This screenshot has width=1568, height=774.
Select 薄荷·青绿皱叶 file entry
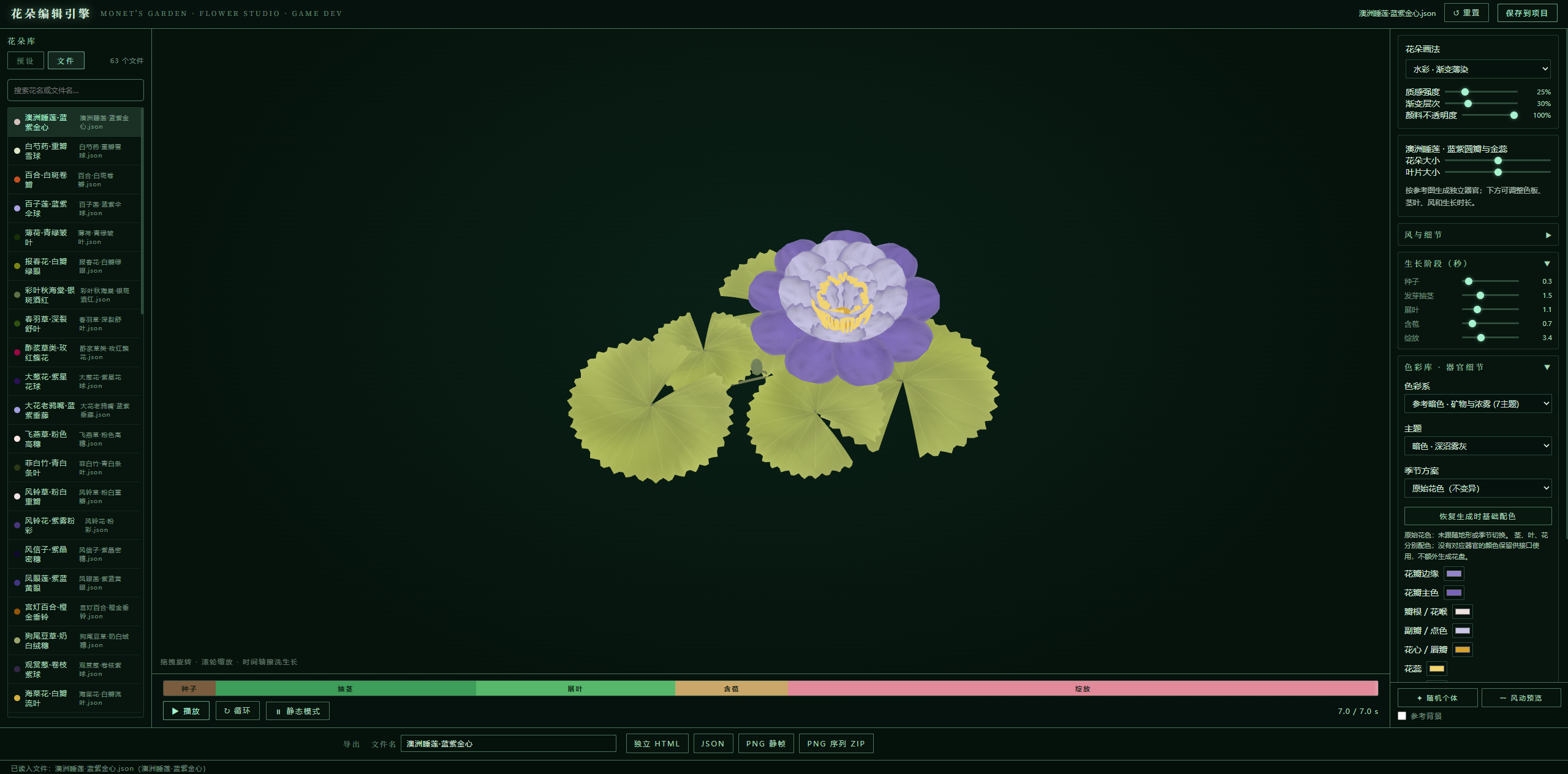click(74, 237)
